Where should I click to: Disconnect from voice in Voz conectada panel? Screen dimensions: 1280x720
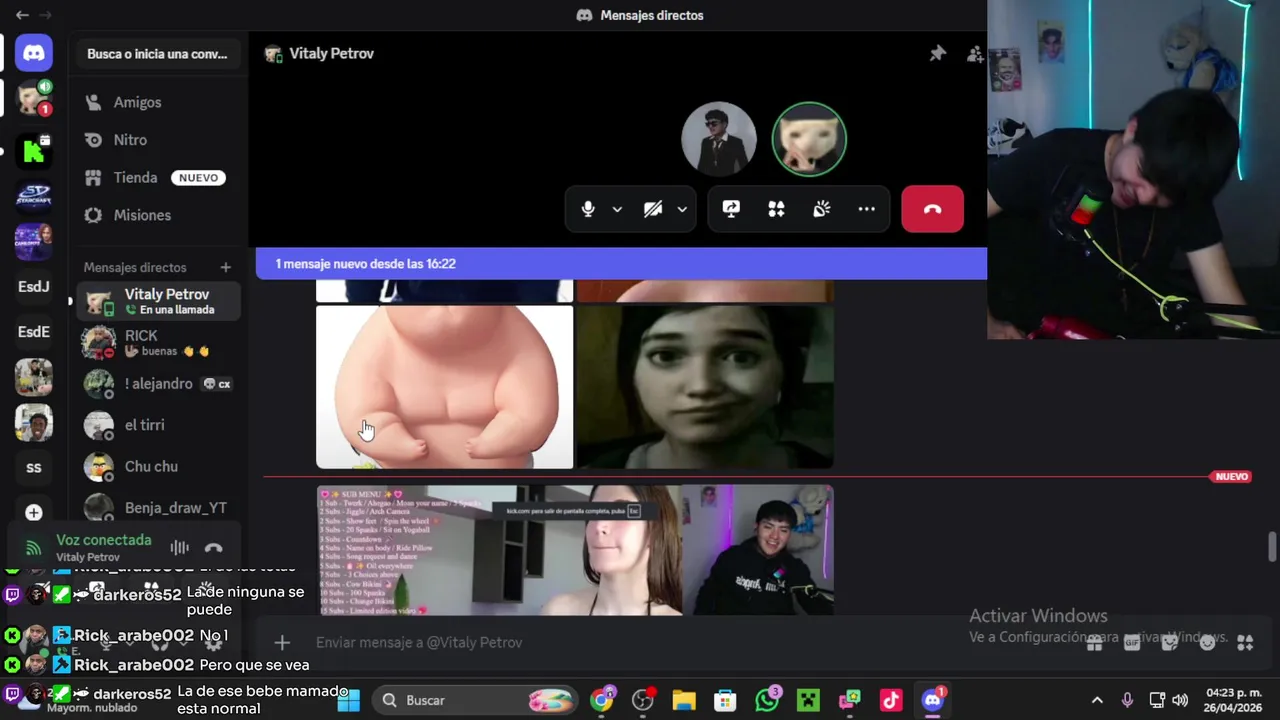point(213,547)
